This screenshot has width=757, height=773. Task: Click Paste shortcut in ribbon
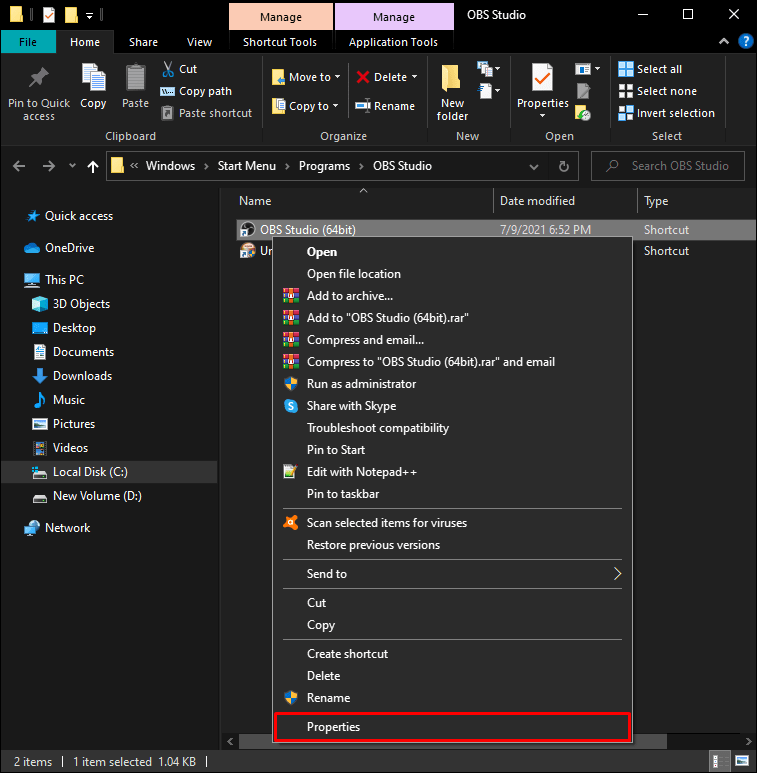tap(206, 113)
